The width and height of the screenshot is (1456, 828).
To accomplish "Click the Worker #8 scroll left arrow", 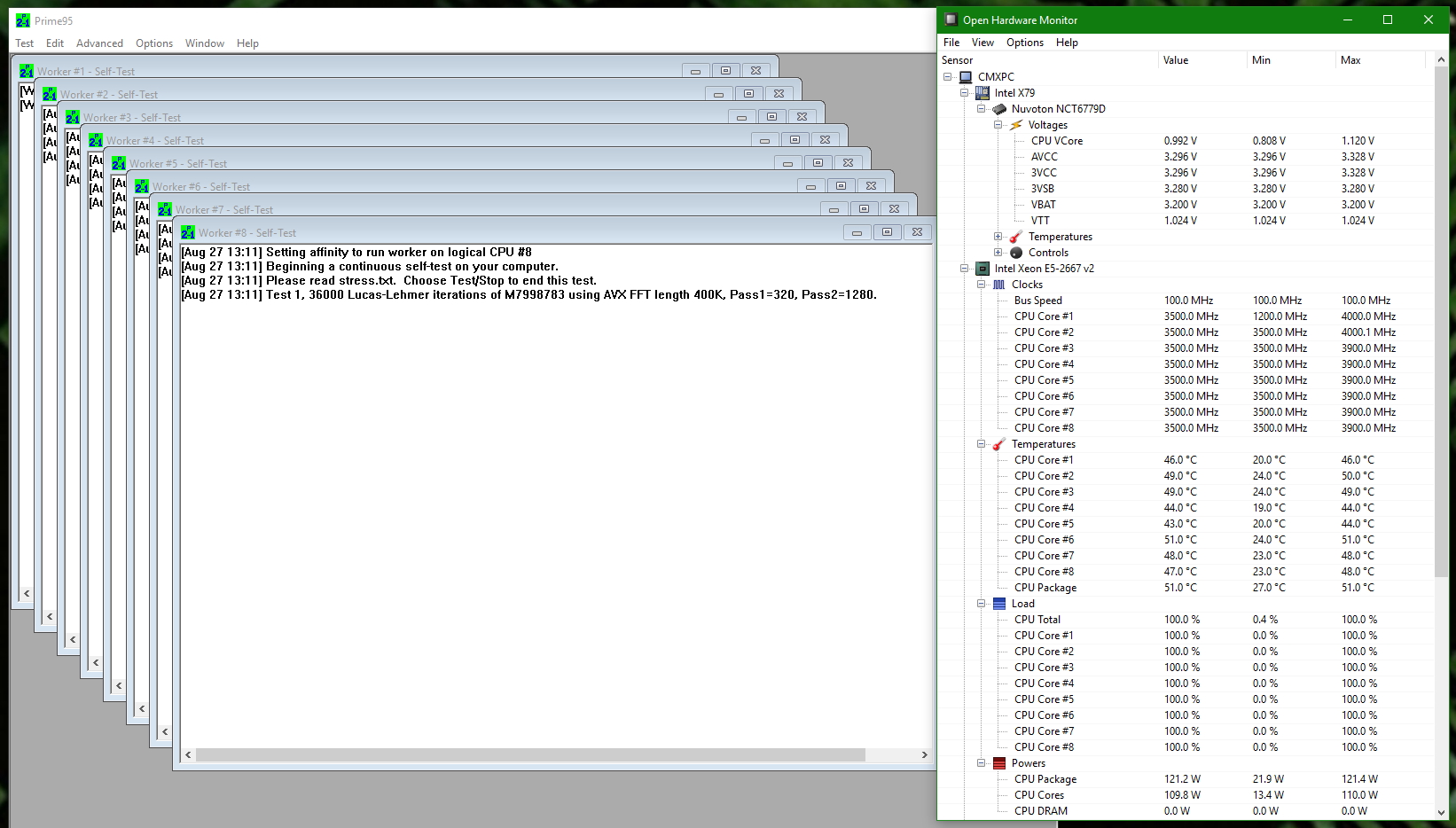I will tap(188, 755).
